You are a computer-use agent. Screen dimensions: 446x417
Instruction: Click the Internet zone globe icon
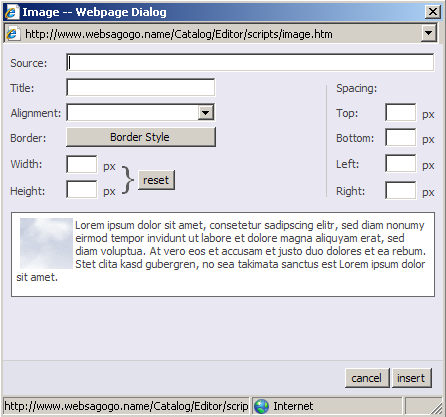pyautogui.click(x=261, y=406)
